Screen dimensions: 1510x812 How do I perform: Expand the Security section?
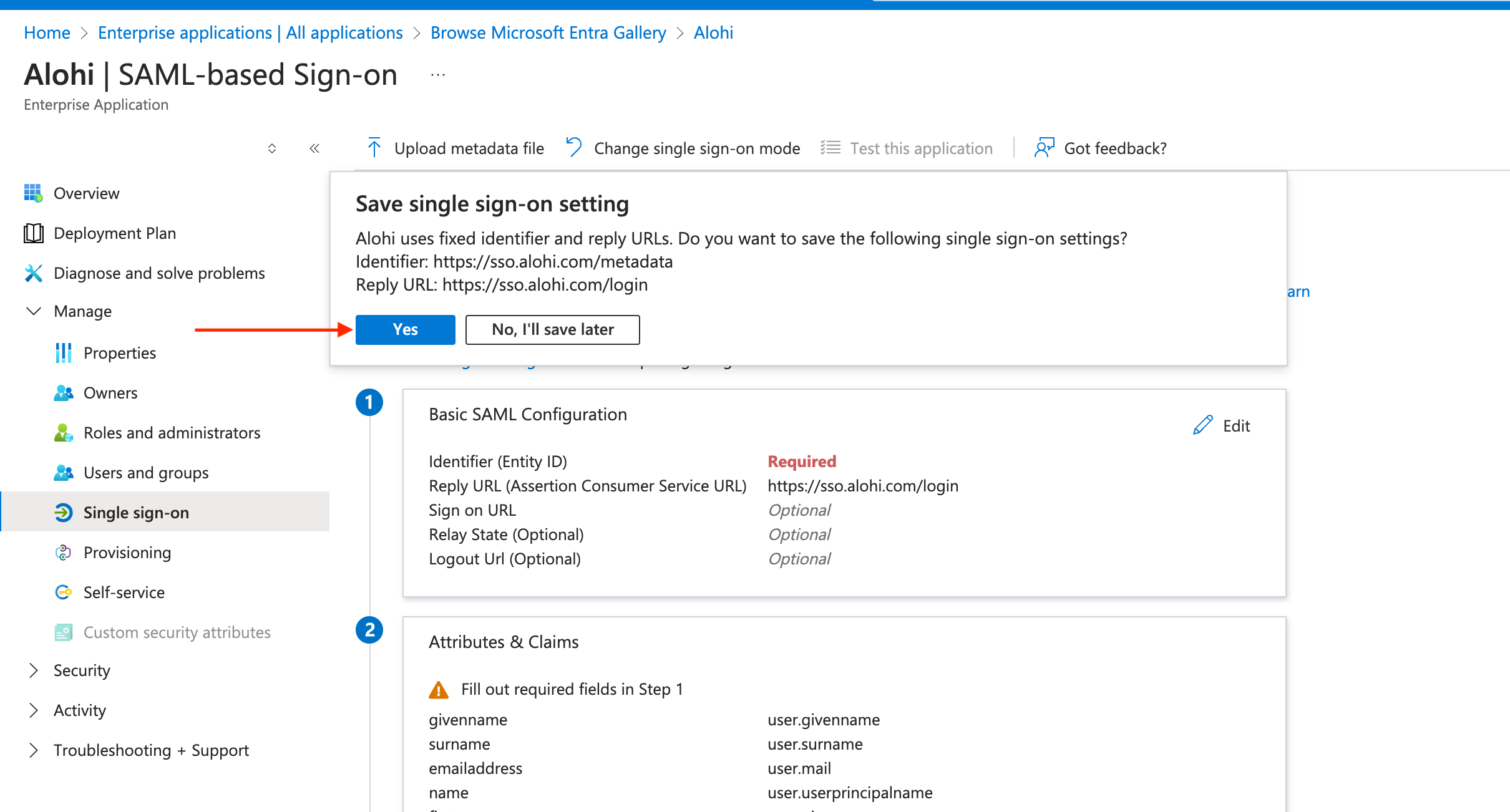click(x=34, y=670)
